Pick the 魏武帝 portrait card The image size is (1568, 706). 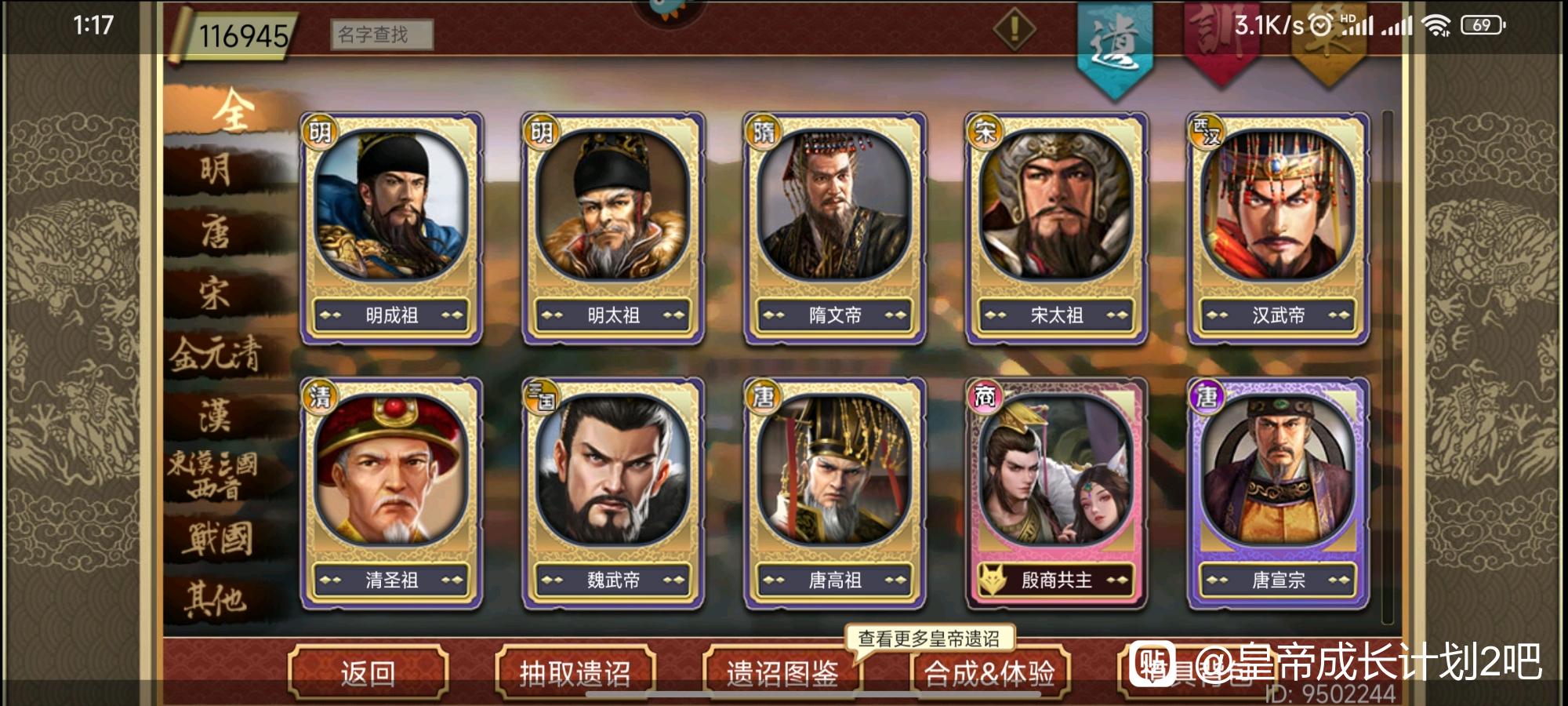click(613, 493)
